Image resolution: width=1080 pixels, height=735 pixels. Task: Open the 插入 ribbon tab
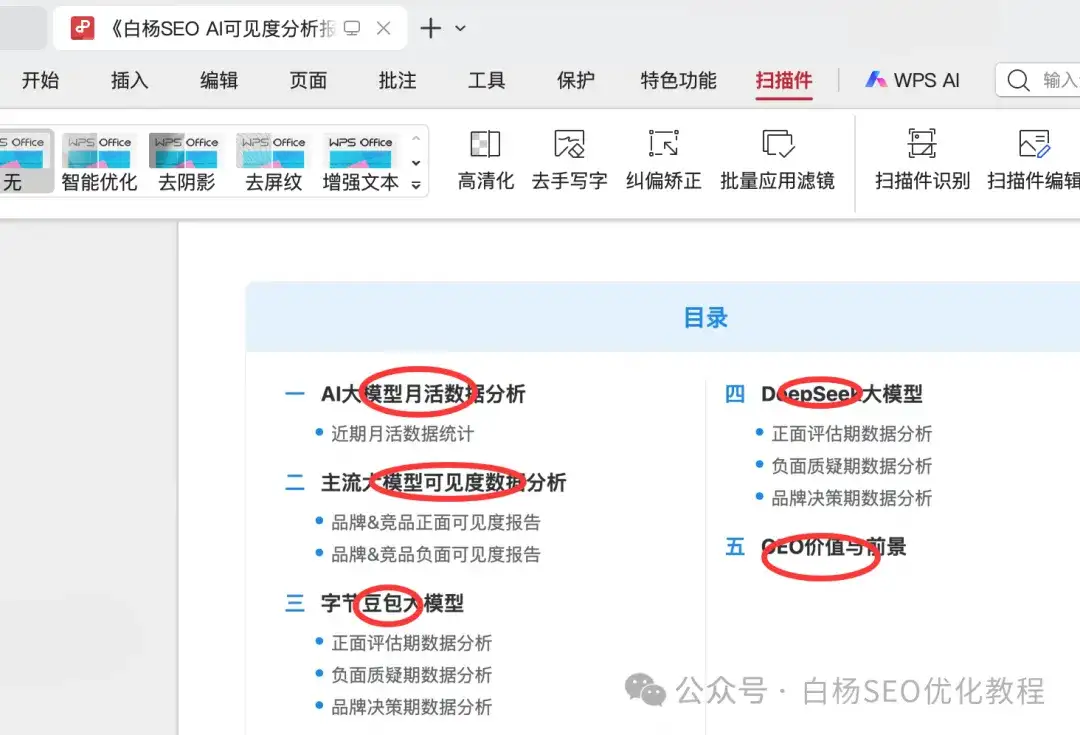pyautogui.click(x=129, y=81)
